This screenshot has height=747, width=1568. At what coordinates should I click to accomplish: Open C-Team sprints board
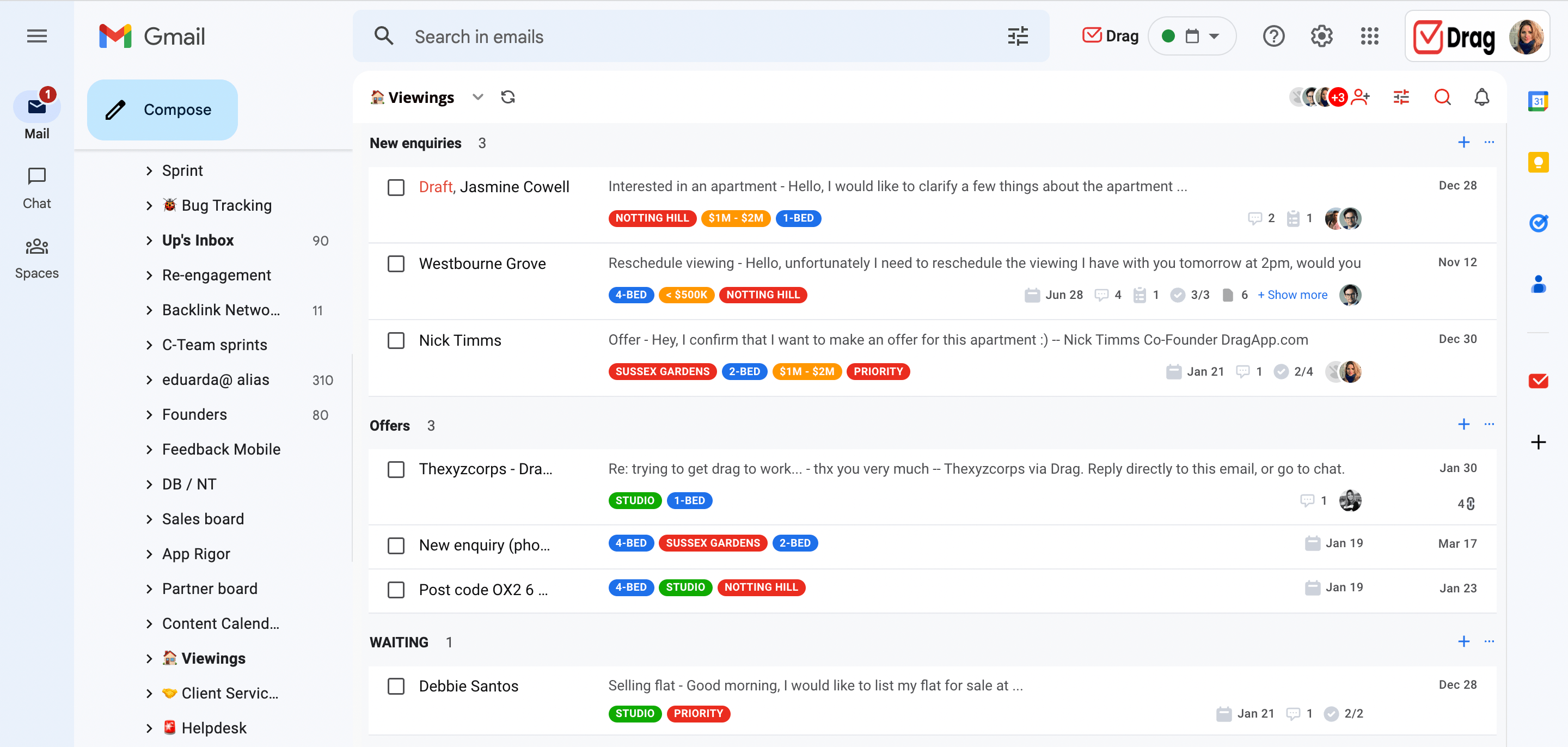point(215,345)
